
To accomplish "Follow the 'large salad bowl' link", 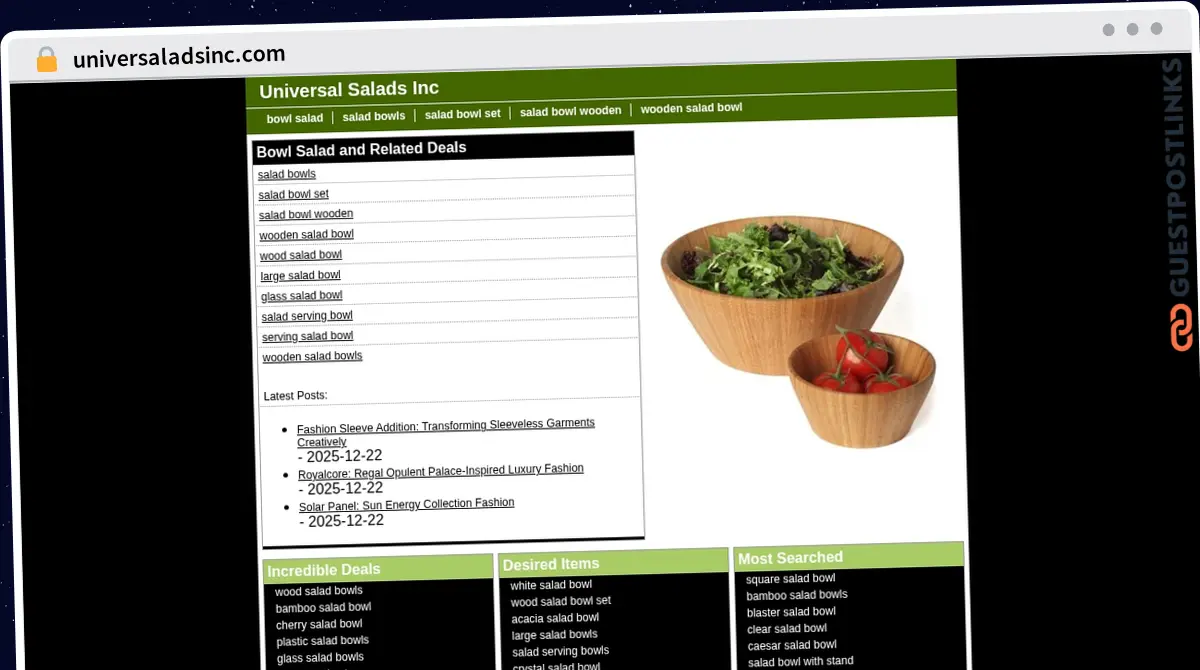I will tap(300, 275).
